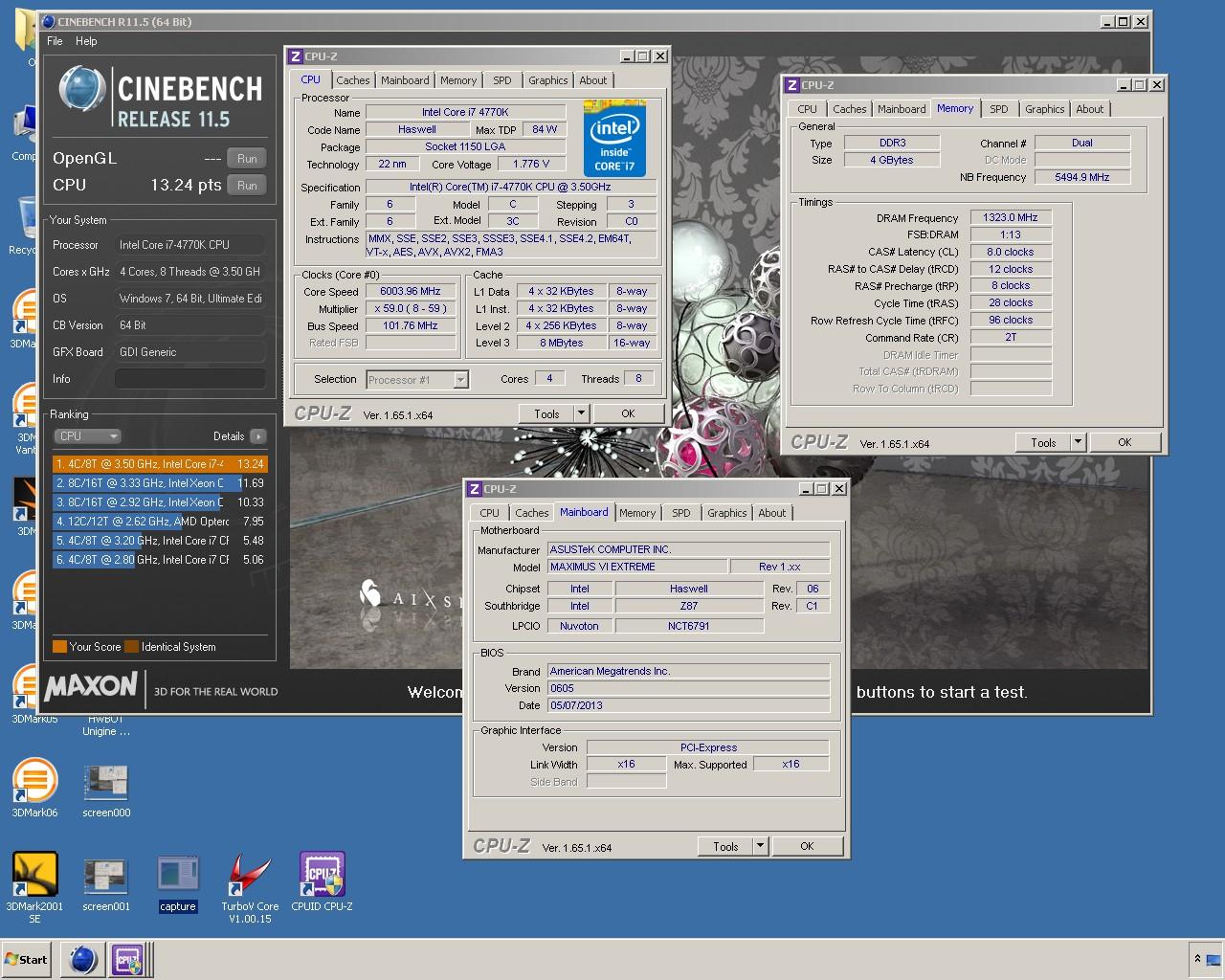Select the capture desktop icon

(177, 884)
